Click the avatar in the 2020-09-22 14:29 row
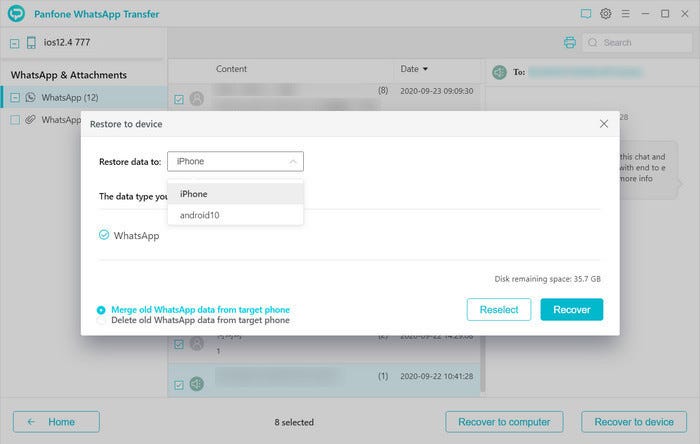 pyautogui.click(x=196, y=343)
